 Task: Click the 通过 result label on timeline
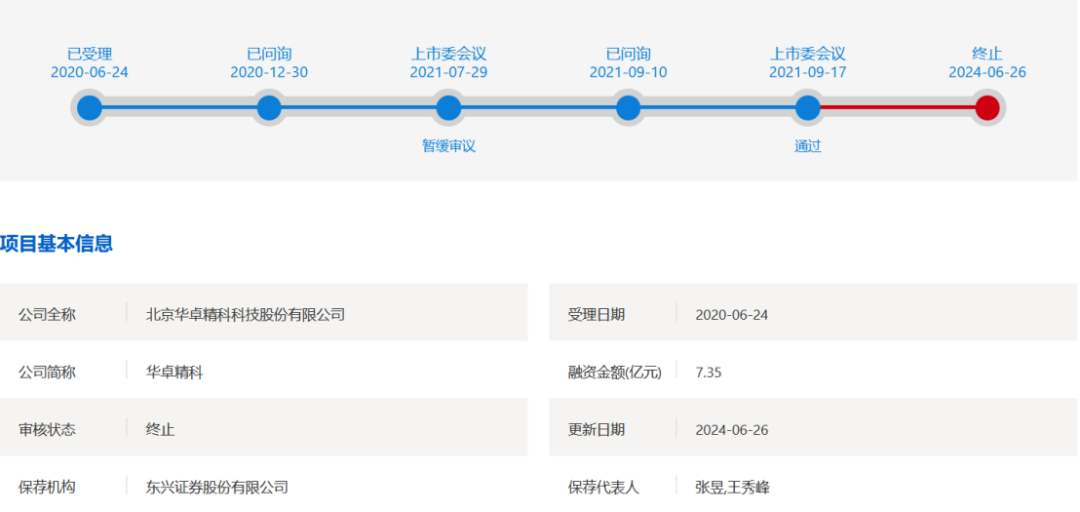click(807, 146)
